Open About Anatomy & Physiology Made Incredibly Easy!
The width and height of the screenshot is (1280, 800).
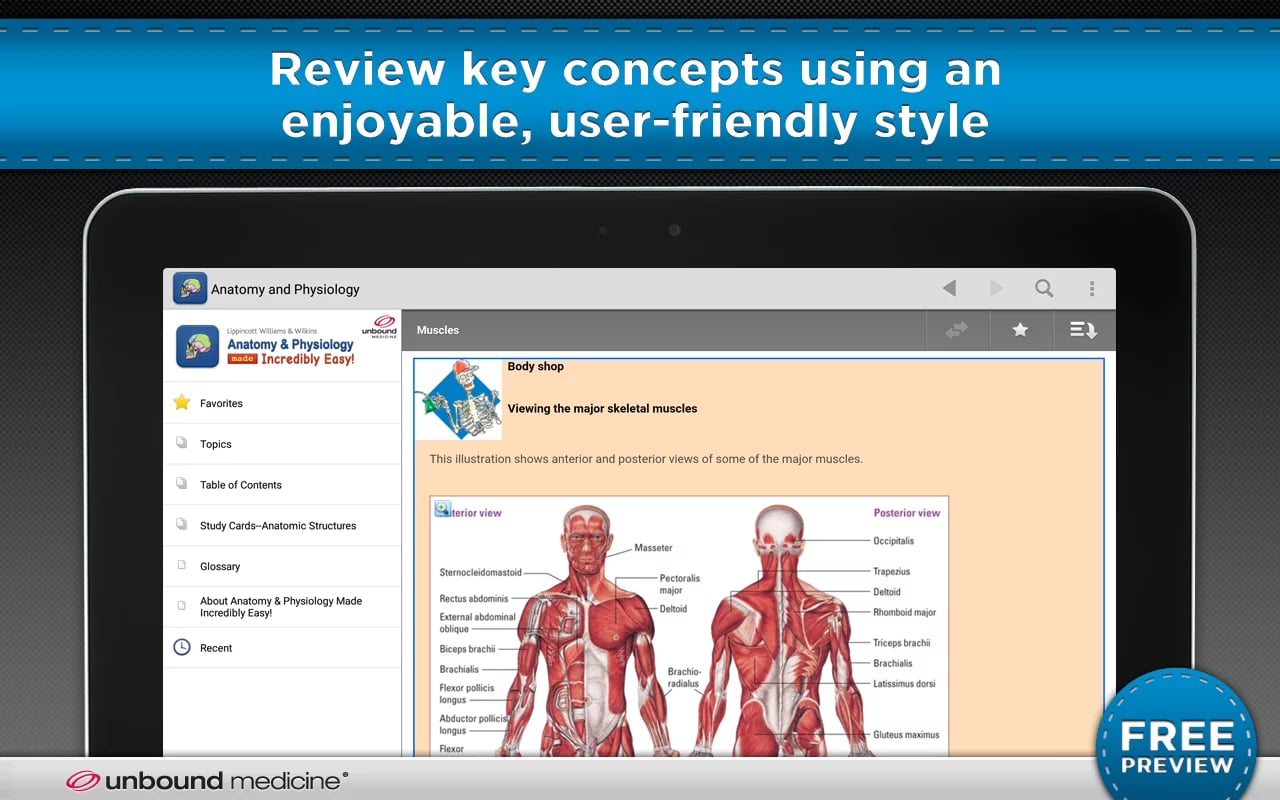point(282,607)
